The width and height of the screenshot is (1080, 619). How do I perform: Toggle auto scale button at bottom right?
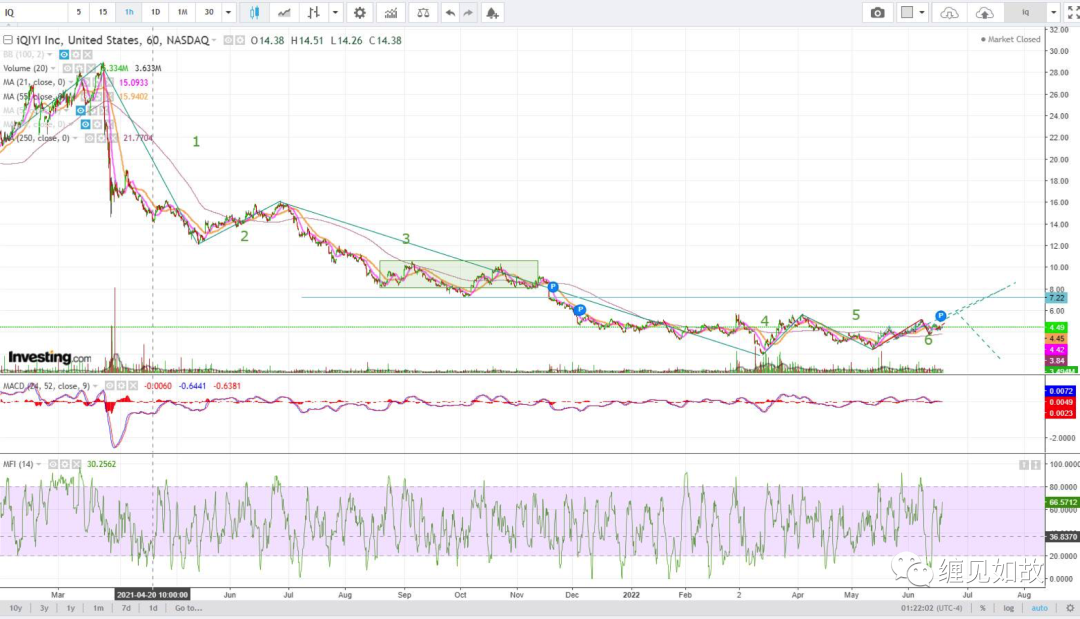click(1039, 608)
